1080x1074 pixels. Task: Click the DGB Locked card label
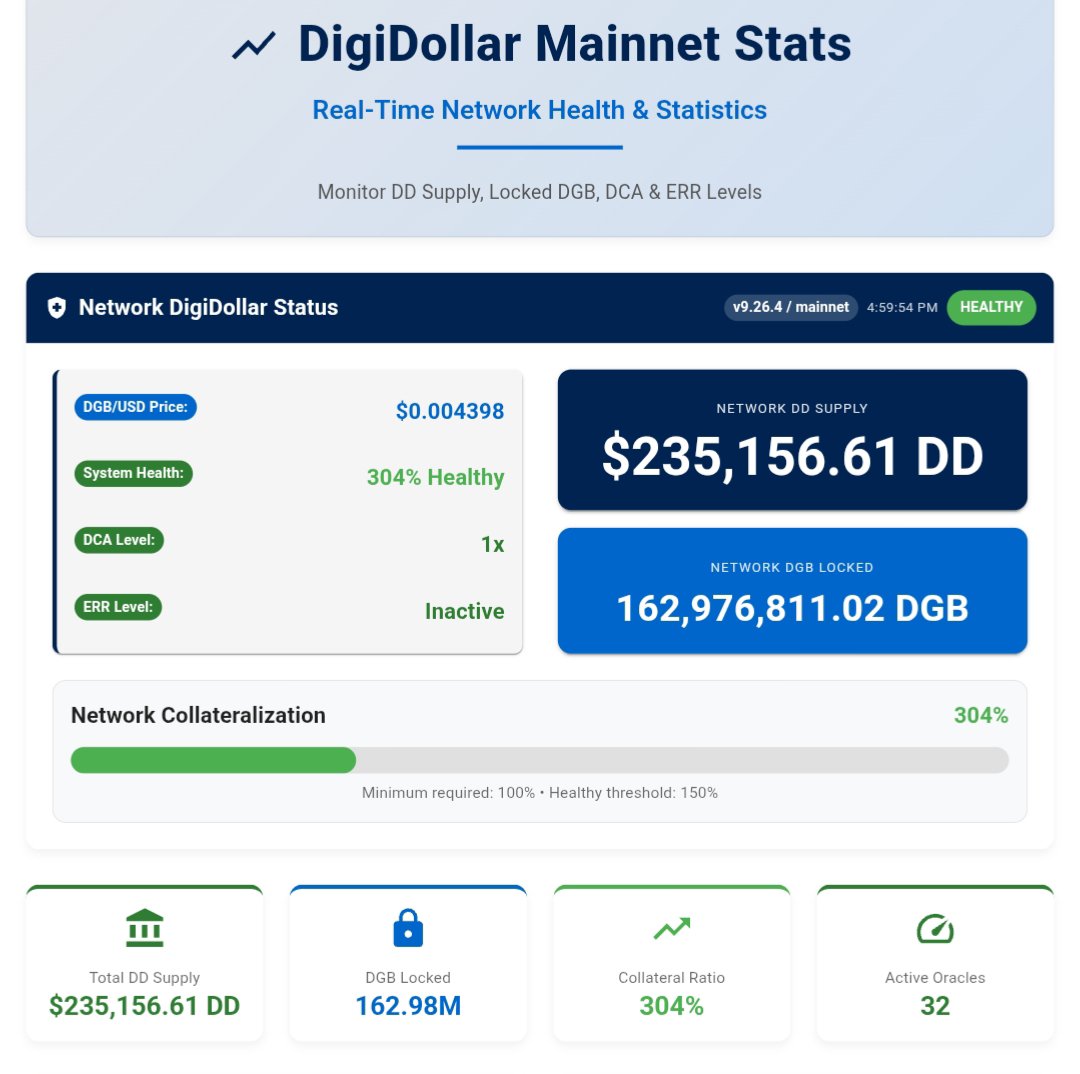tap(408, 978)
